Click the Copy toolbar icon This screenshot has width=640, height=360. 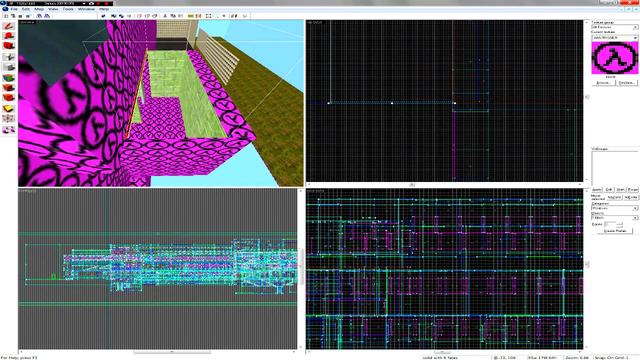[173, 16]
